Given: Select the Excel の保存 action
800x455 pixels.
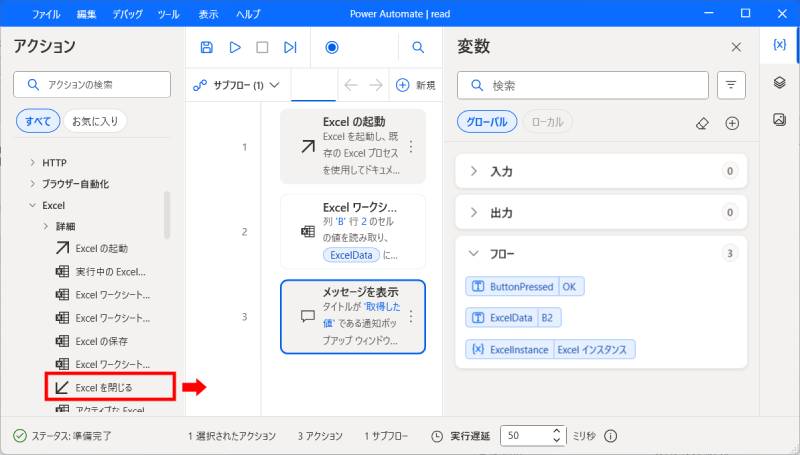Looking at the screenshot, I should point(91,341).
